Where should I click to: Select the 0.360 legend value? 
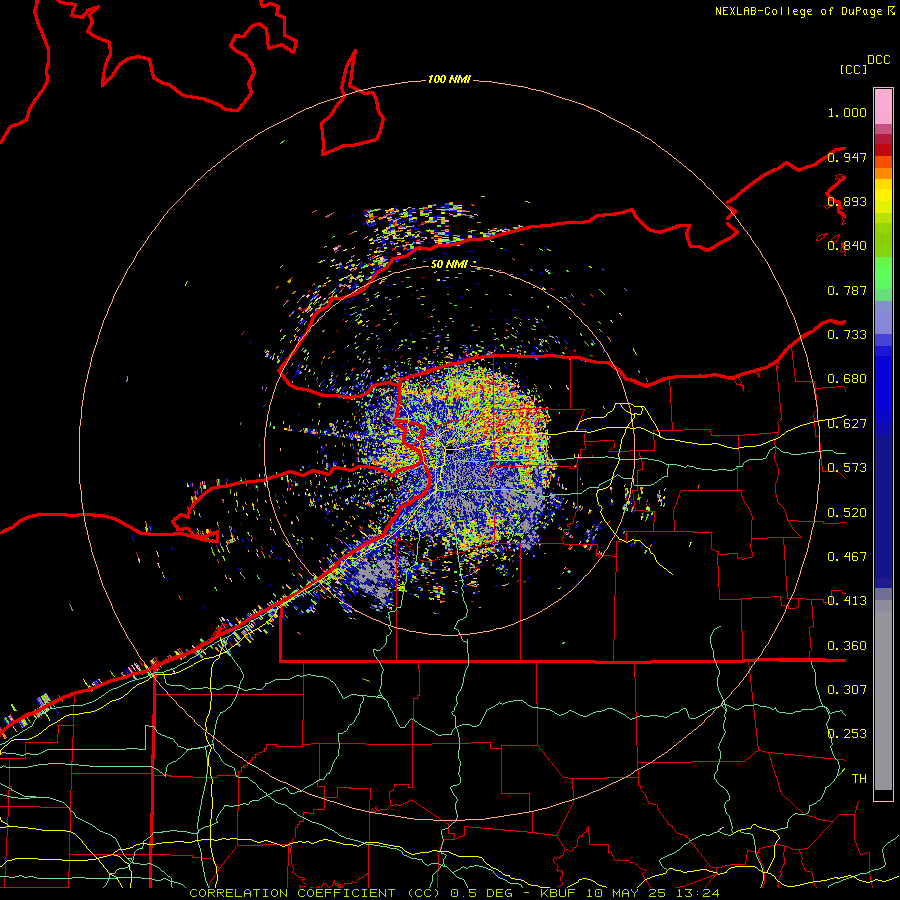tap(847, 646)
